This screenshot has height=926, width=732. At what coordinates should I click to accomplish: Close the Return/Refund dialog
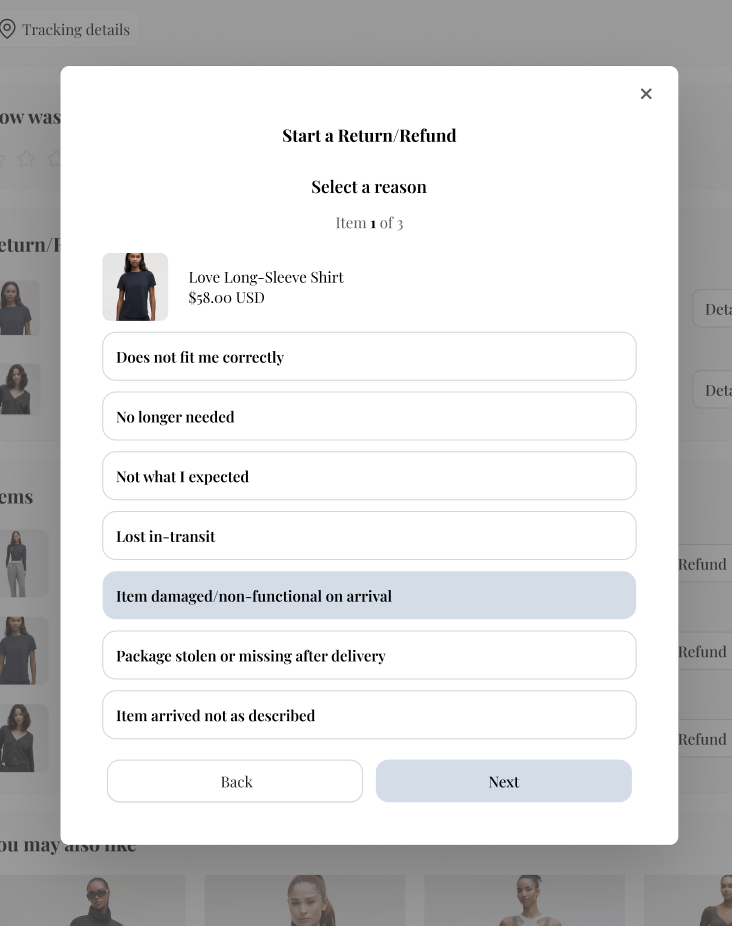(646, 94)
